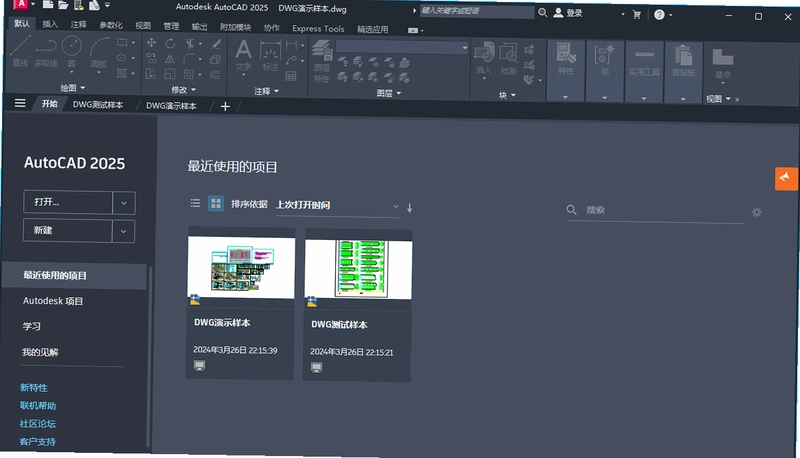Click the Mirror tool icon
The width and height of the screenshot is (800, 458).
[x=170, y=59]
